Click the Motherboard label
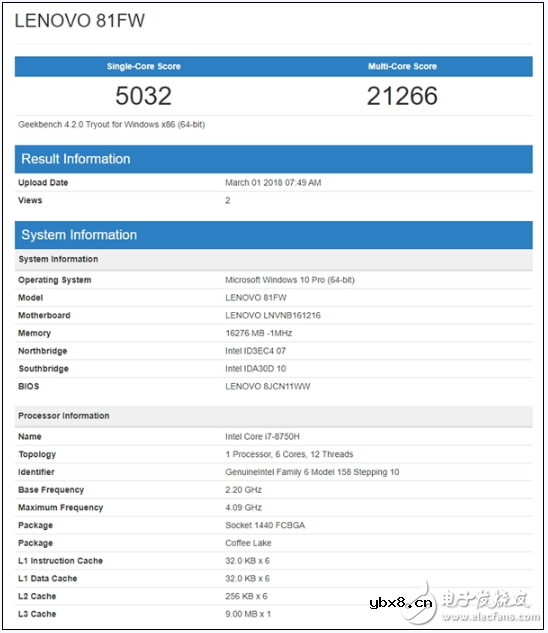Viewport: 548px width, 633px height. tap(44, 315)
